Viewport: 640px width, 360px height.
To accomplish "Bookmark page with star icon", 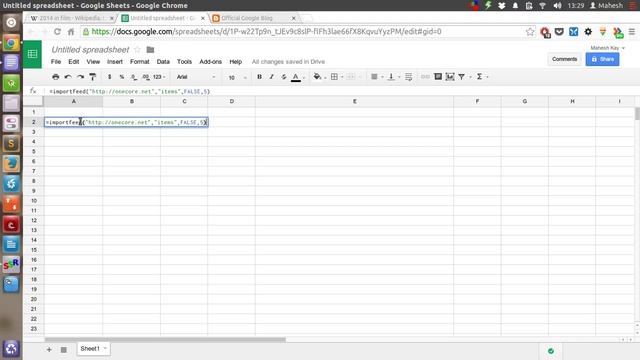I will coord(530,32).
